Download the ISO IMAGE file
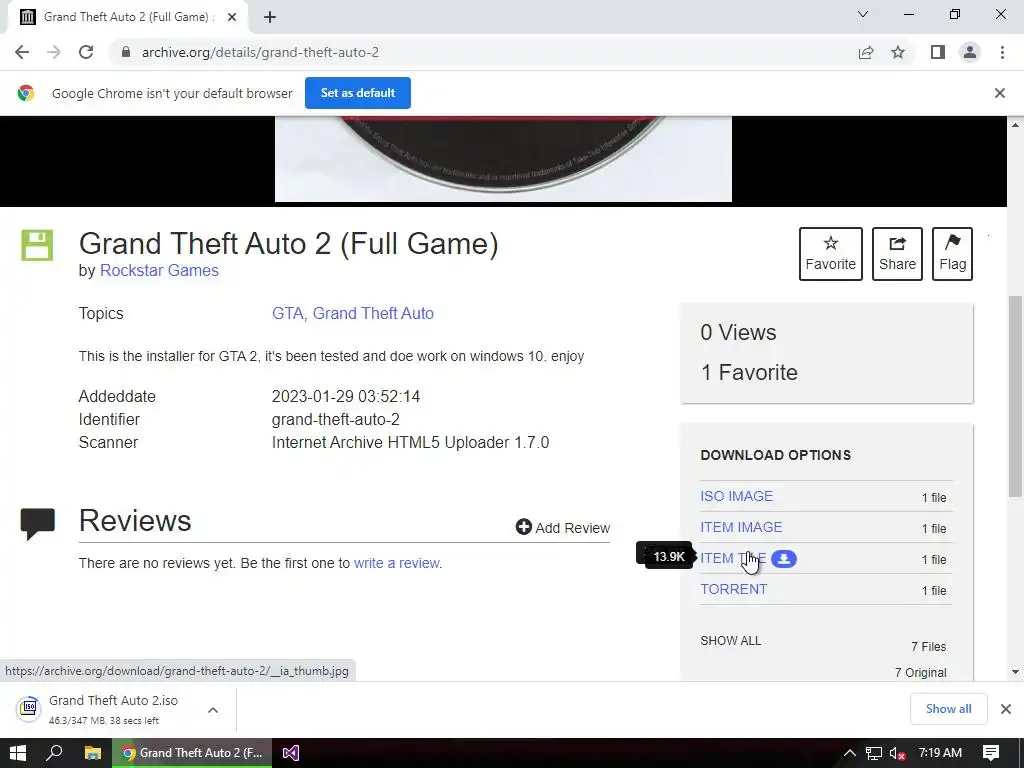Image resolution: width=1024 pixels, height=768 pixels. (x=737, y=496)
